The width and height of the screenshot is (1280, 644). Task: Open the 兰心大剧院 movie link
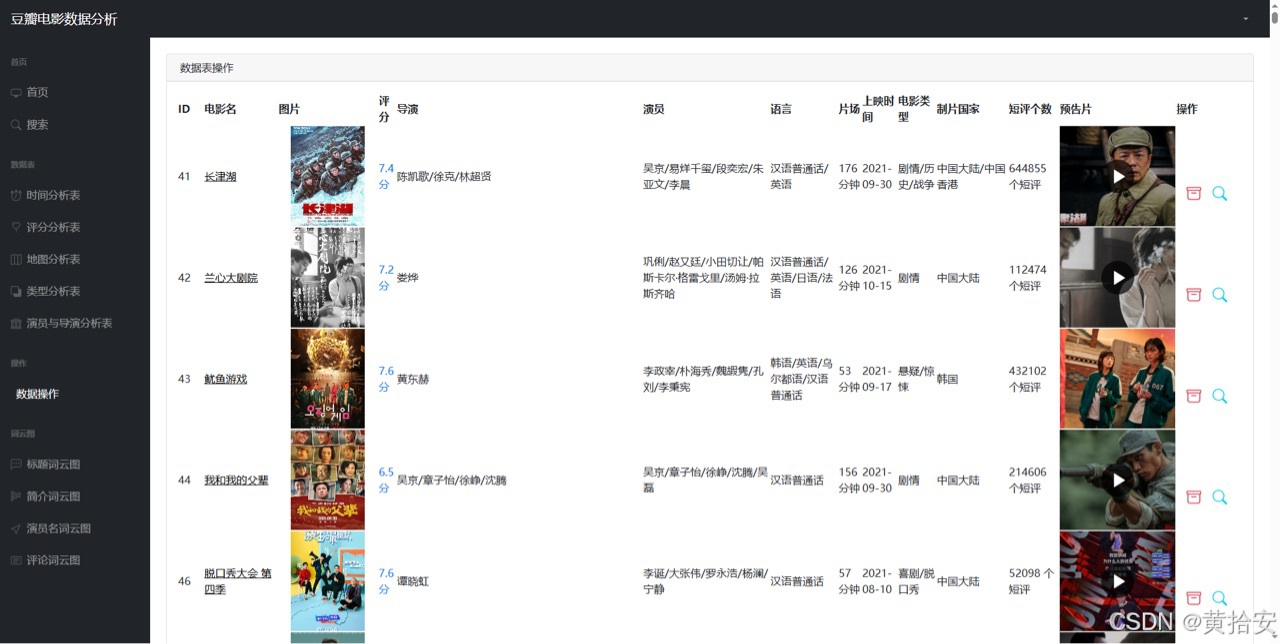click(x=231, y=278)
